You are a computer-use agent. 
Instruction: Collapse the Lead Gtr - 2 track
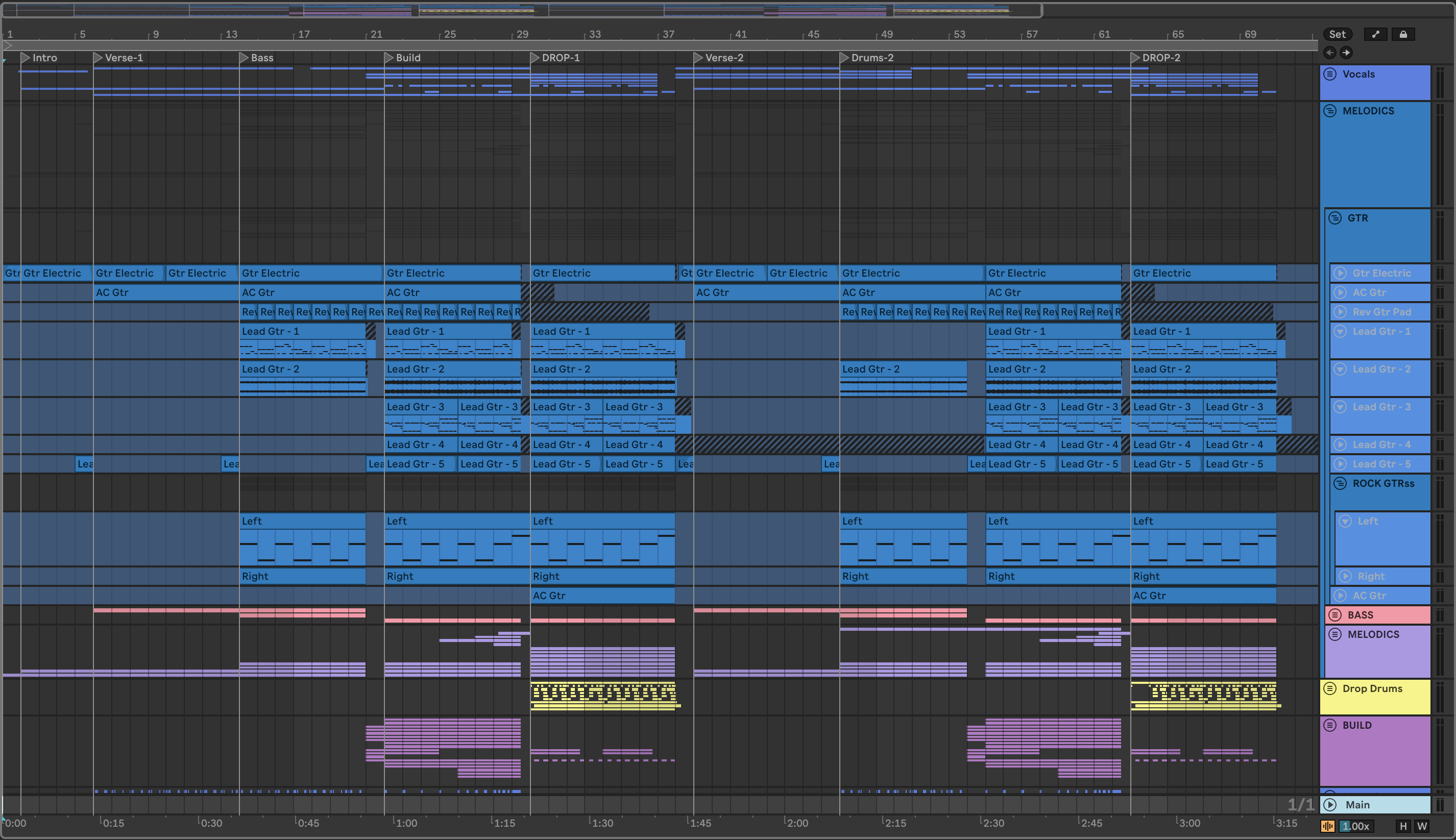pyautogui.click(x=1341, y=368)
